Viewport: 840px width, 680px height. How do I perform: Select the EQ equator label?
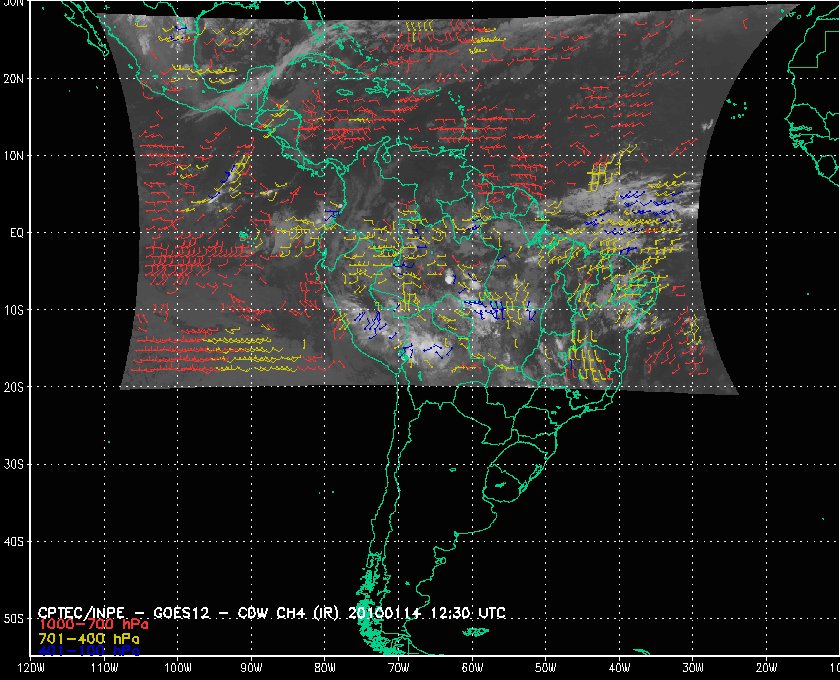point(17,233)
